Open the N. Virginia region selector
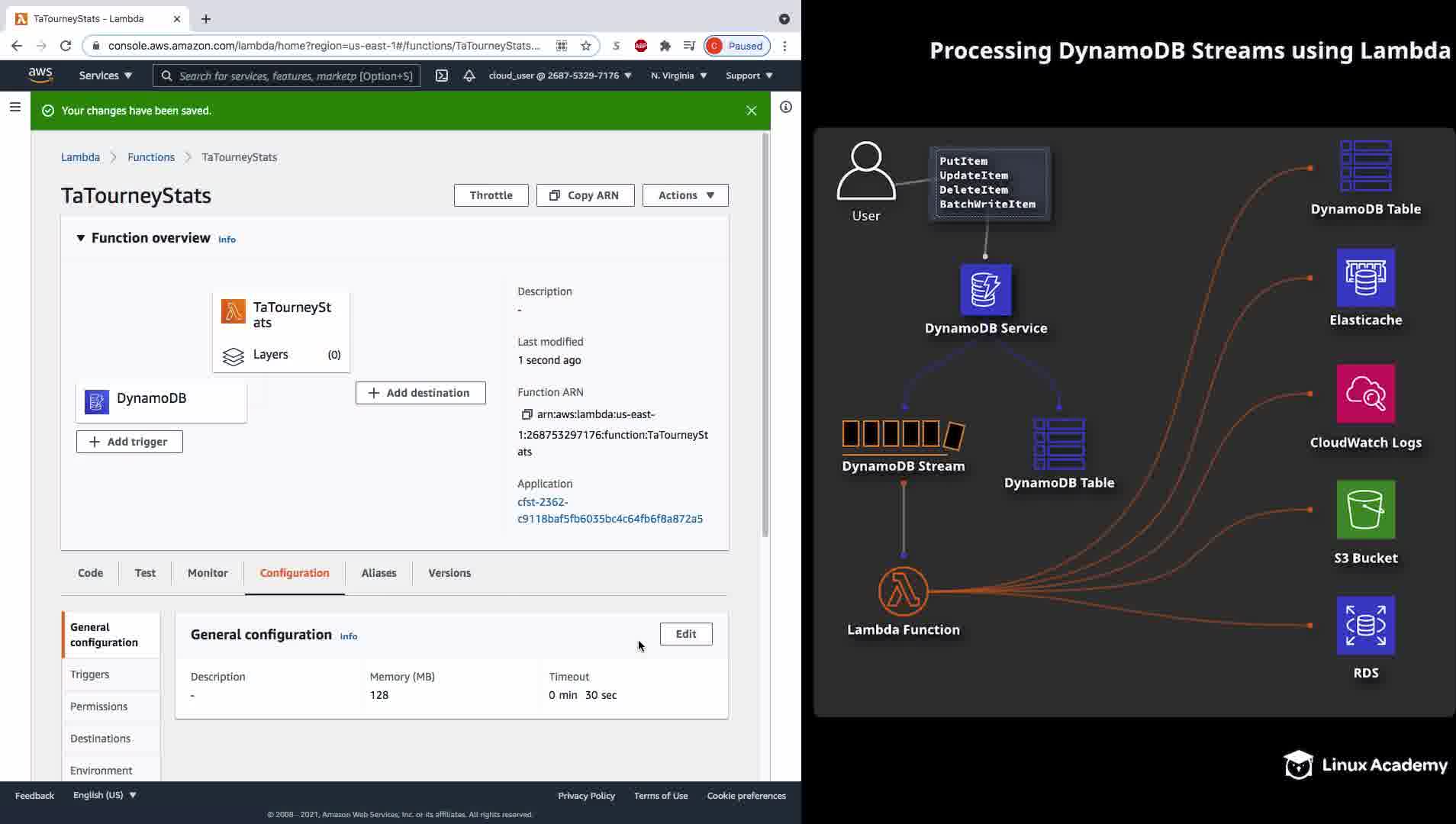Screen dimensions: 1456x824 pos(678,76)
